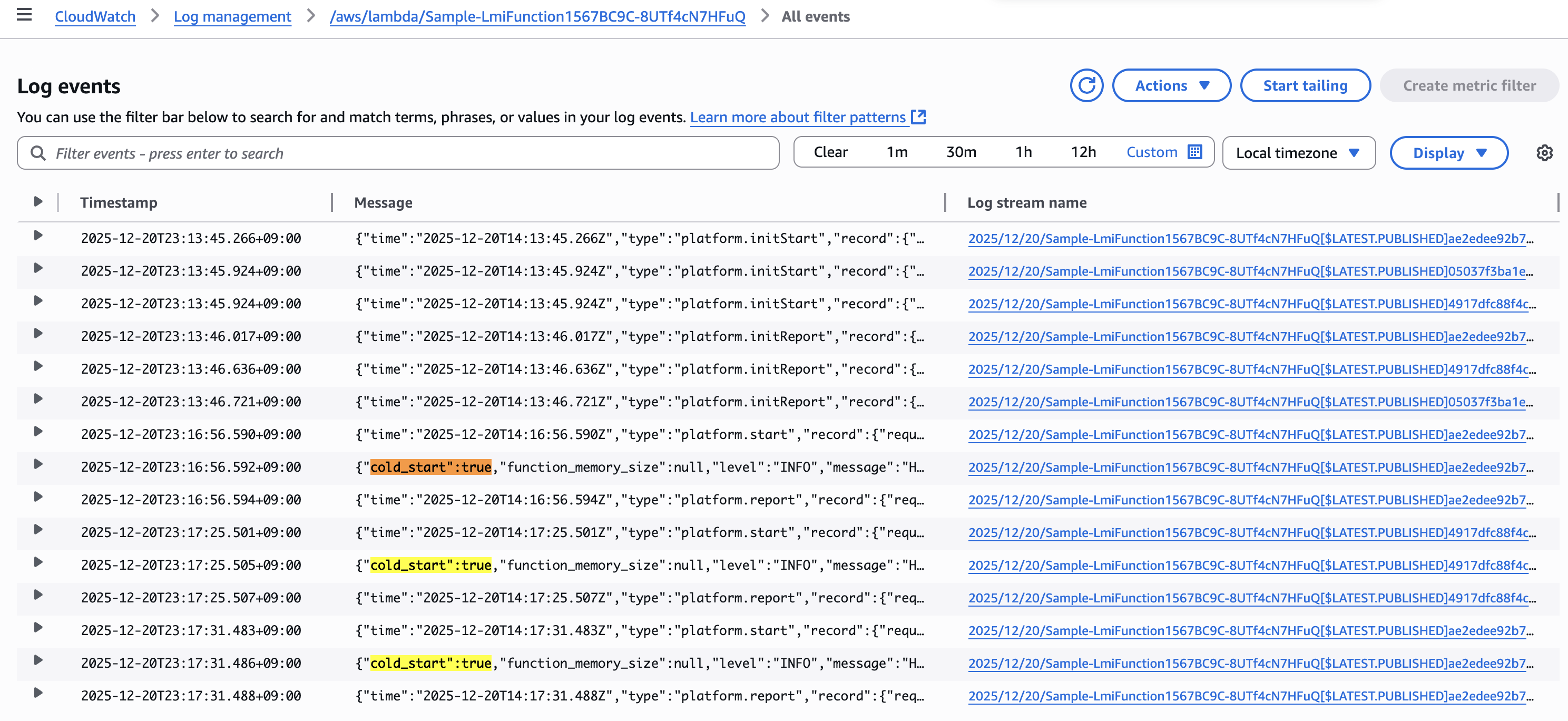Clear the selected time range
Screen dimensions: 1568x721
(830, 152)
